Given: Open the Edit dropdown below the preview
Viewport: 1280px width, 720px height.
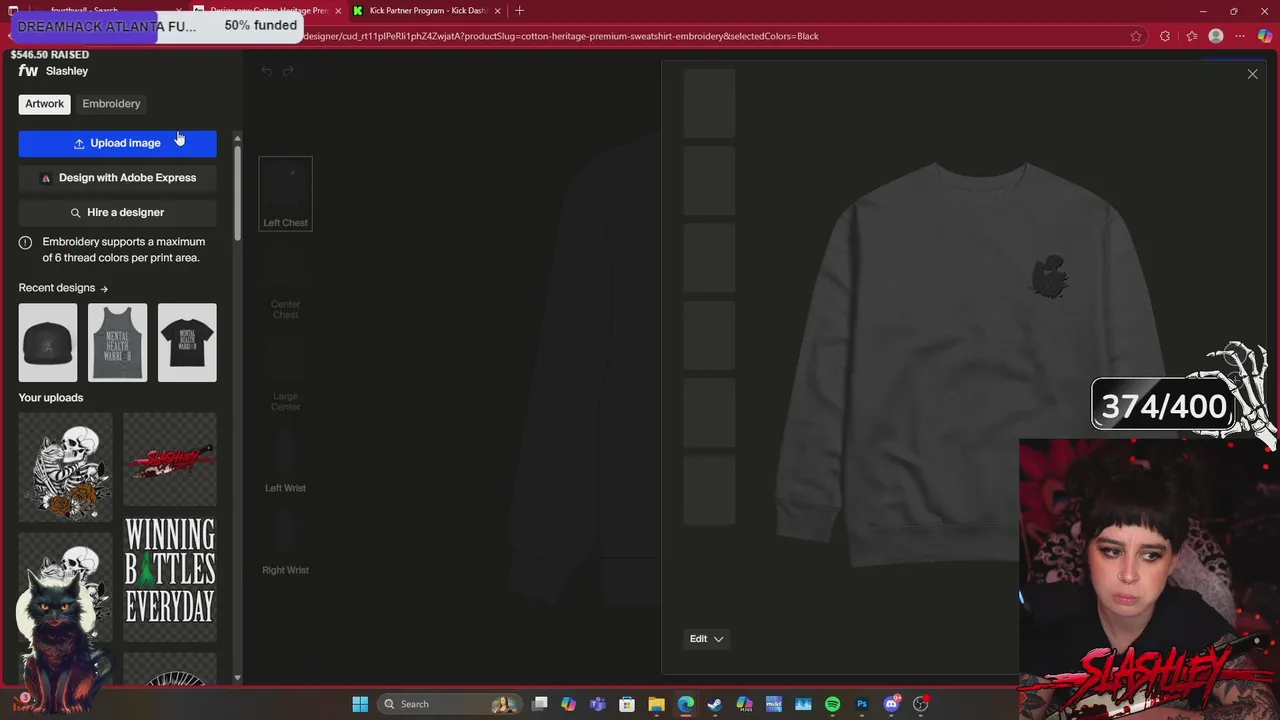Looking at the screenshot, I should 706,639.
